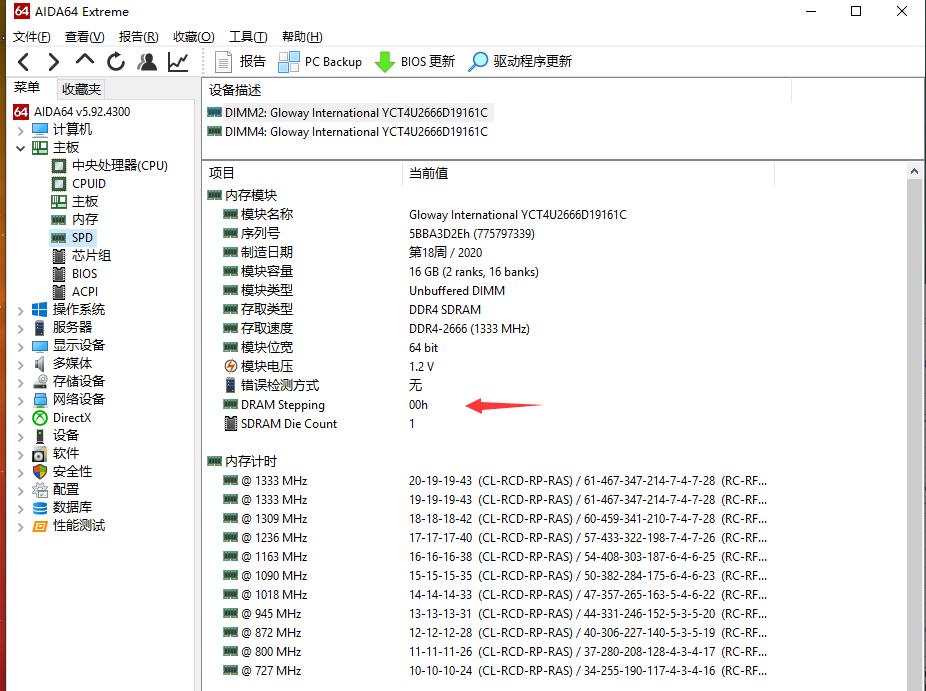Open the ACPI page in sidebar
Image resolution: width=926 pixels, height=691 pixels.
click(x=85, y=291)
